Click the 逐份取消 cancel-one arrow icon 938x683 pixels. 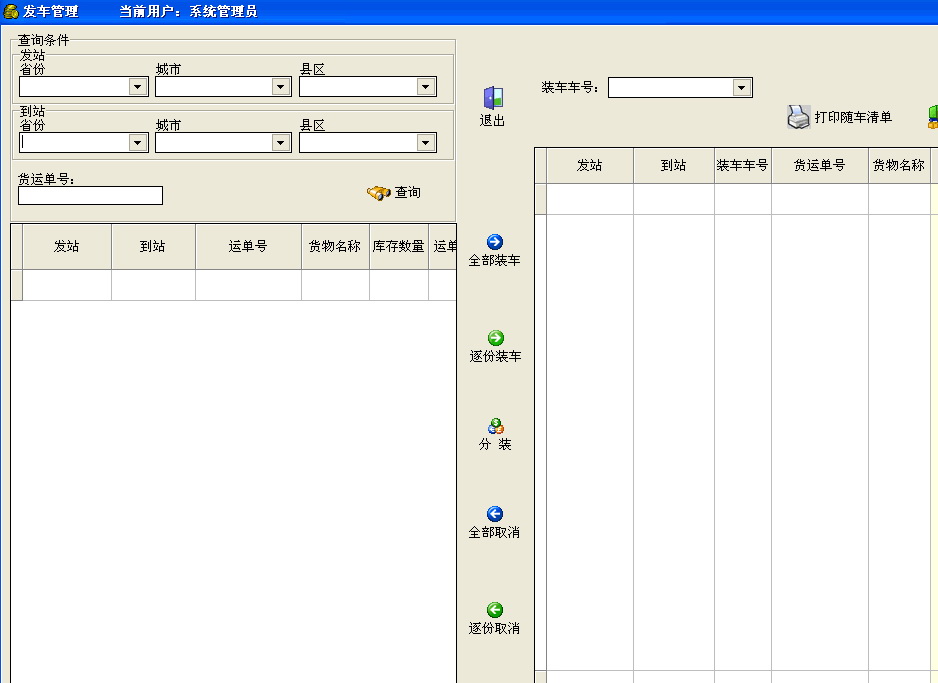(x=494, y=610)
